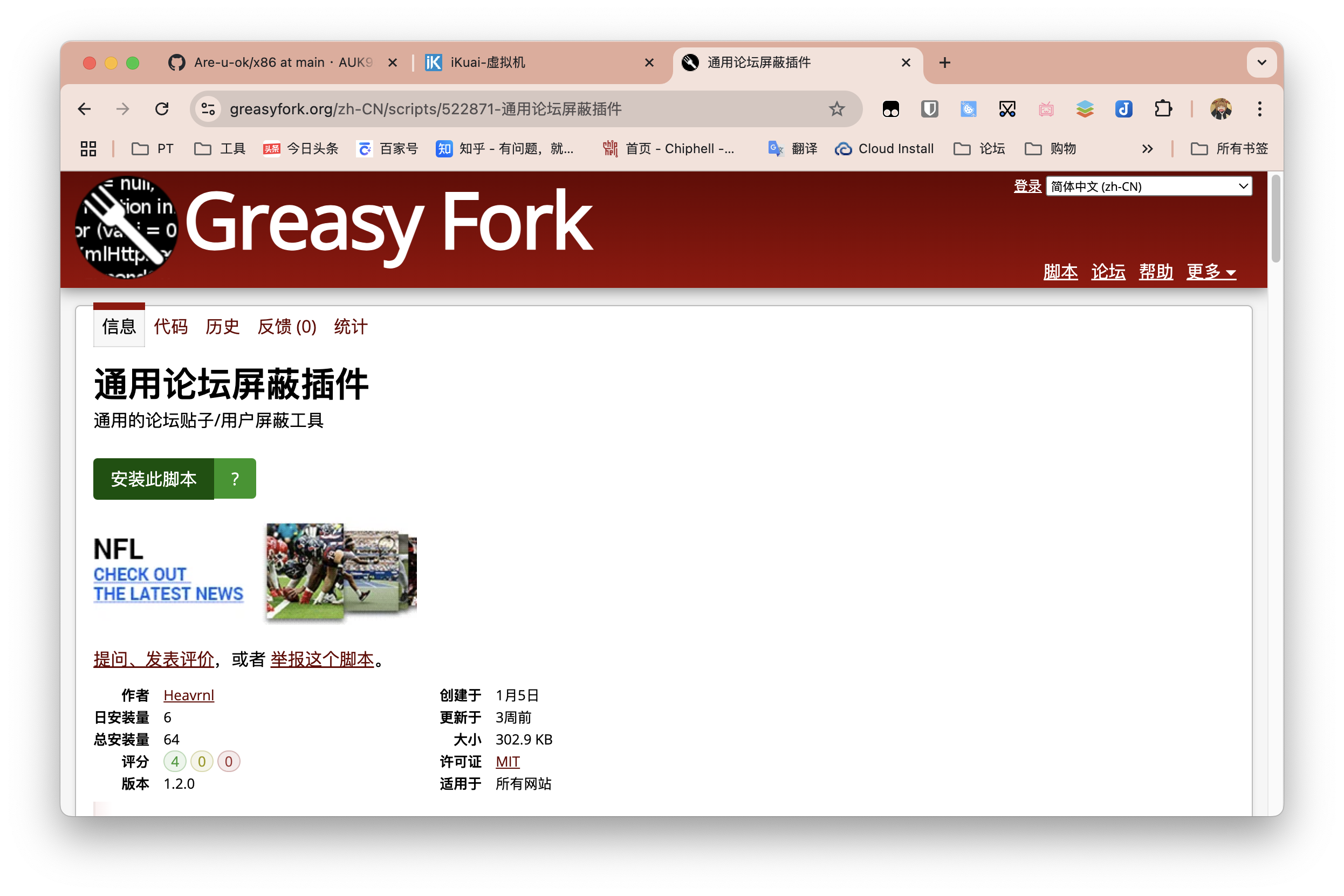This screenshot has height=896, width=1344.
Task: Select the 反馈 (0) script tab
Action: pyautogui.click(x=286, y=326)
